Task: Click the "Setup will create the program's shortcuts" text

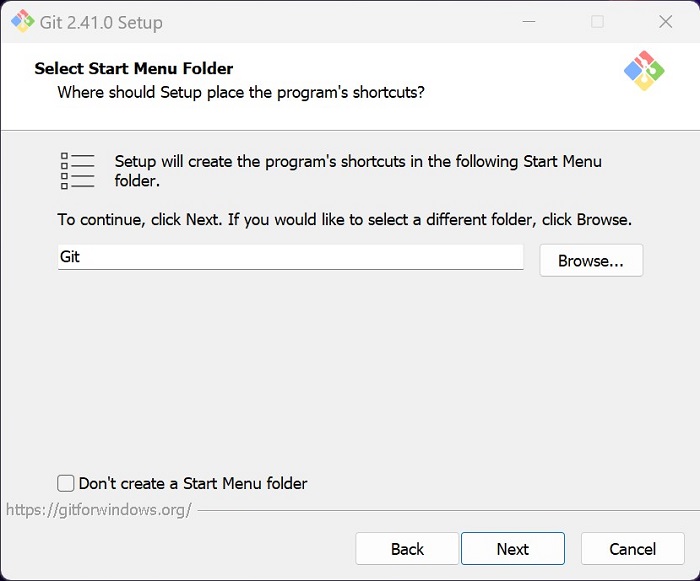Action: pos(358,171)
